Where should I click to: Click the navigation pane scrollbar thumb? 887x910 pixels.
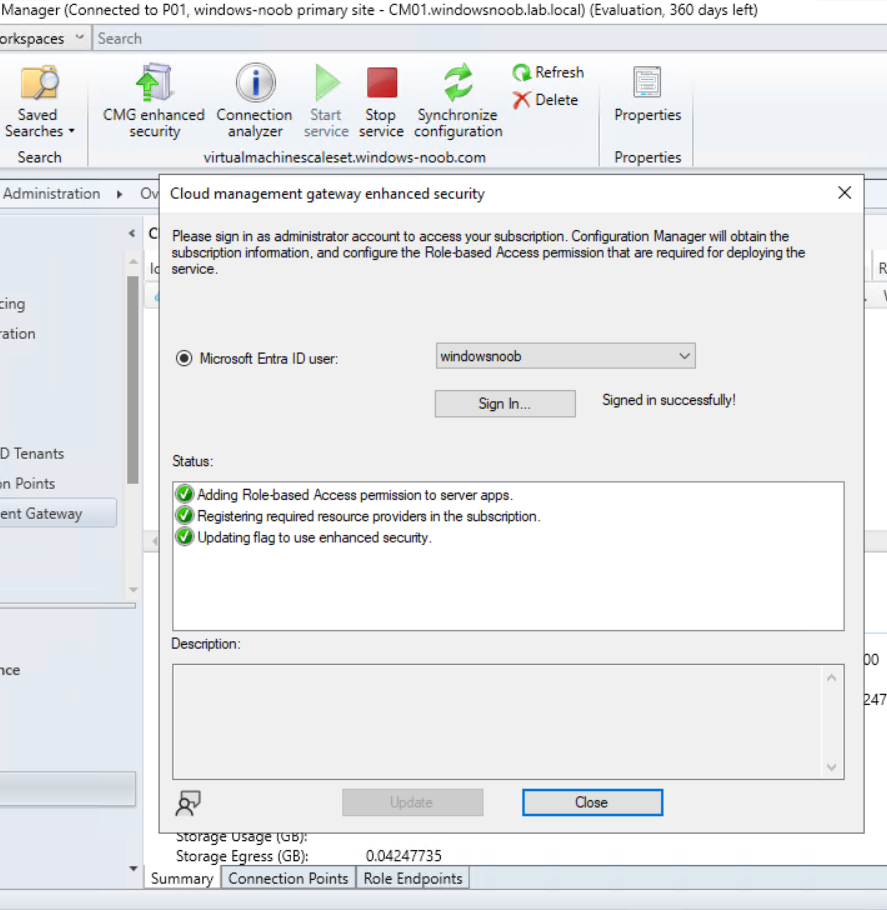pos(133,380)
